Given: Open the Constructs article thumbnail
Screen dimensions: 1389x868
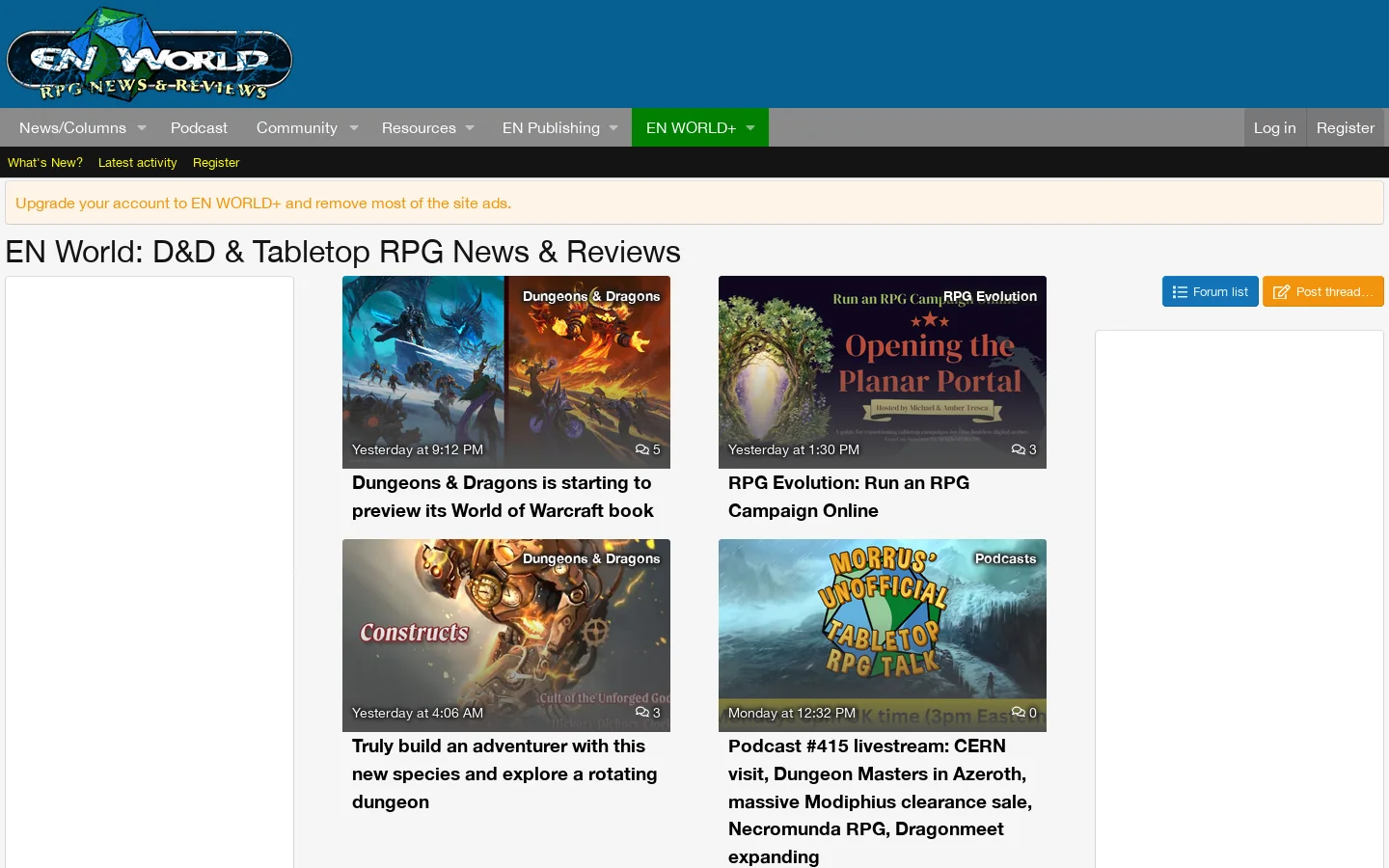Looking at the screenshot, I should pyautogui.click(x=506, y=636).
